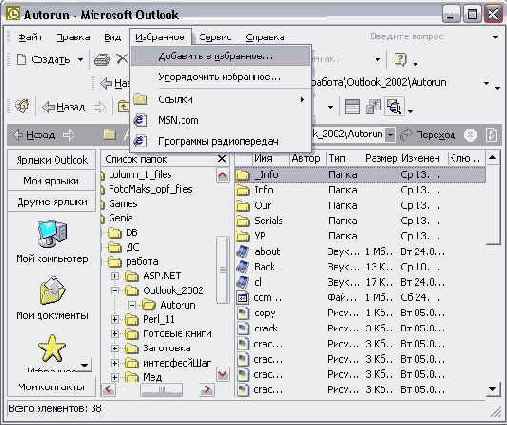Click the file list scroll-down arrow
The width and height of the screenshot is (507, 425).
coord(492,389)
